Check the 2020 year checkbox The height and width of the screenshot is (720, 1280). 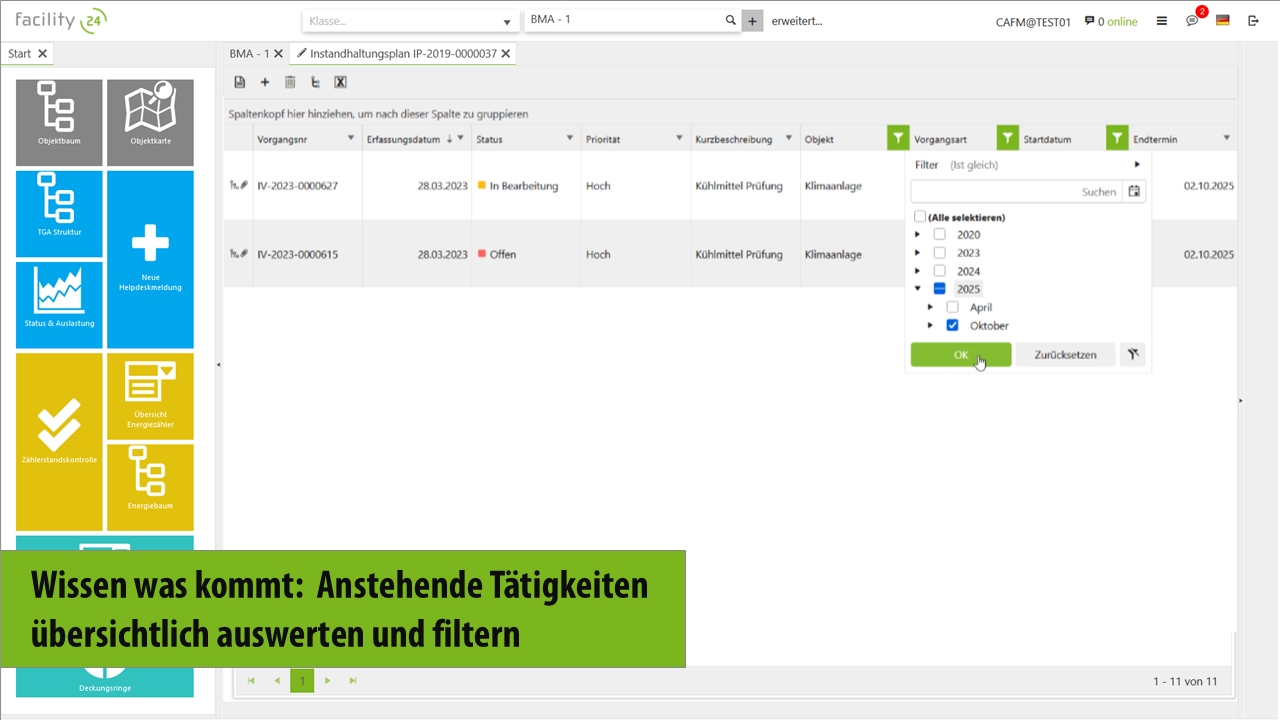click(x=939, y=235)
